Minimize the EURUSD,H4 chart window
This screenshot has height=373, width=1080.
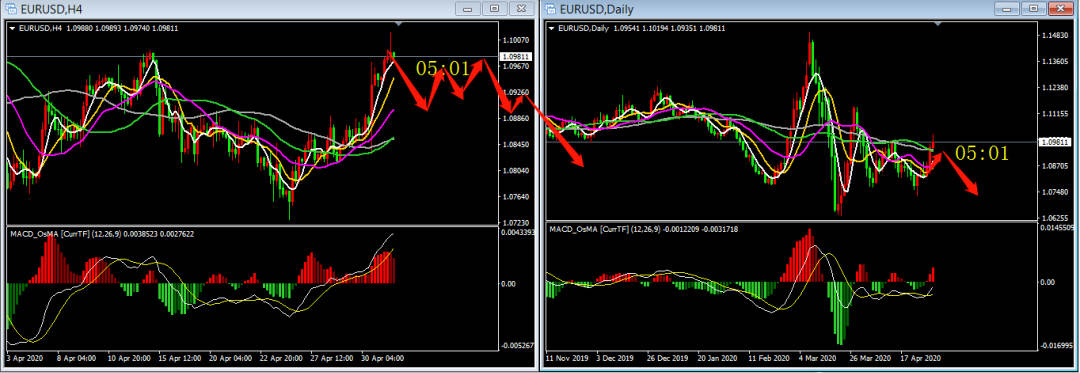pyautogui.click(x=468, y=8)
